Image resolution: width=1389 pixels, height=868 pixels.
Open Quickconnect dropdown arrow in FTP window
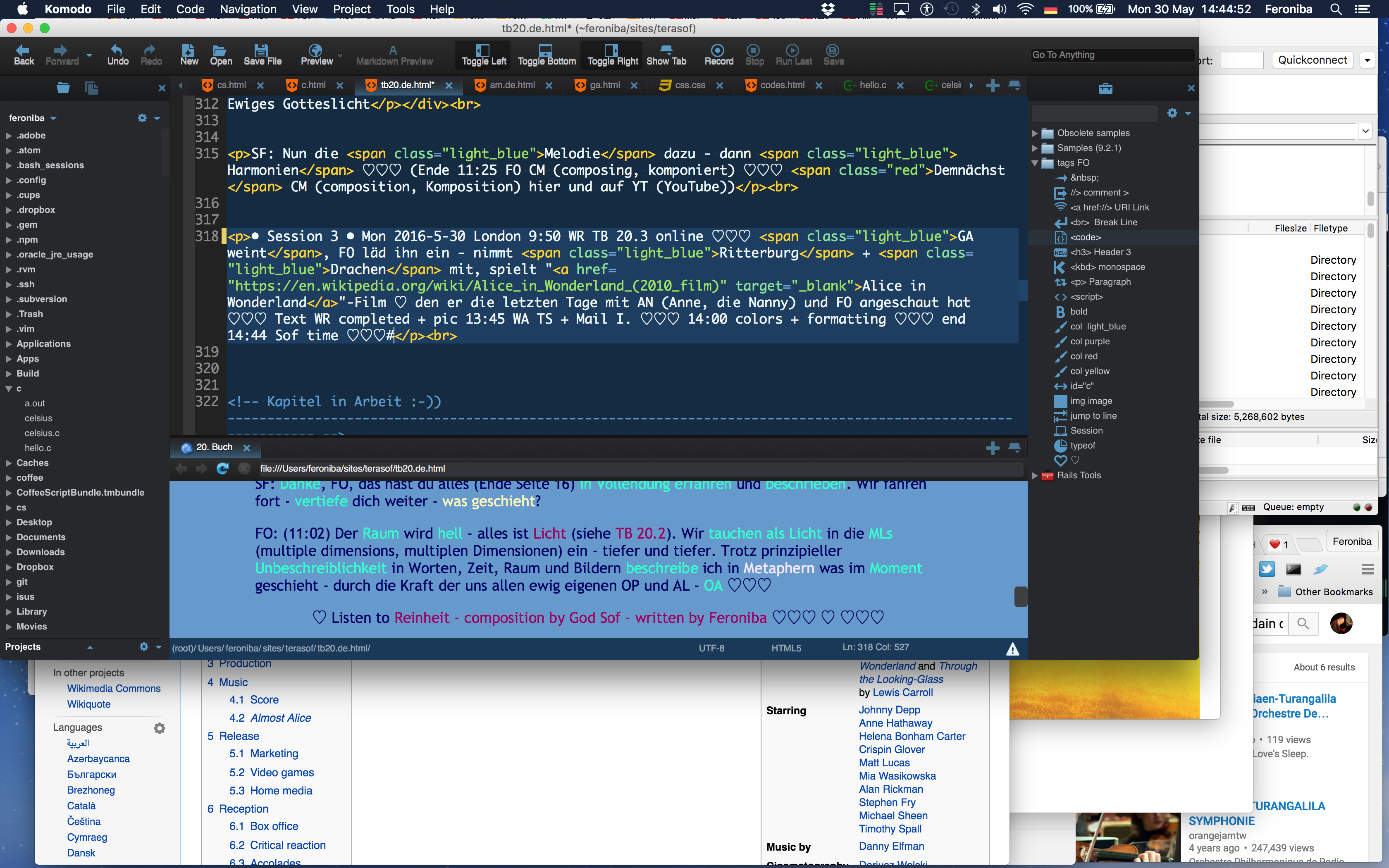1368,60
